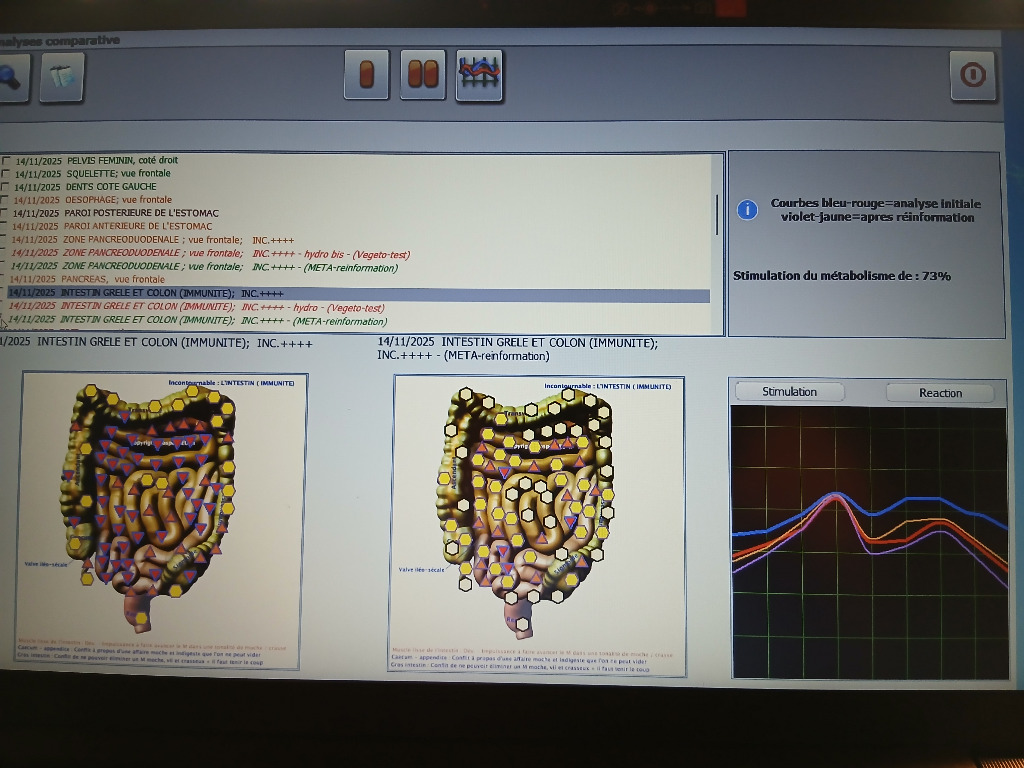Open the map pages icon in toolbar

(x=62, y=77)
